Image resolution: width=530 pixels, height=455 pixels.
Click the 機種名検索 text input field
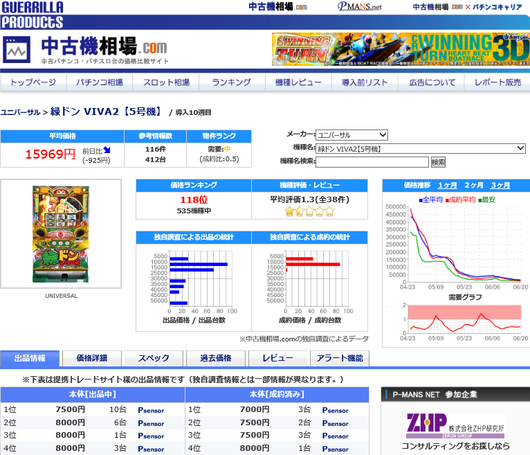pyautogui.click(x=372, y=162)
